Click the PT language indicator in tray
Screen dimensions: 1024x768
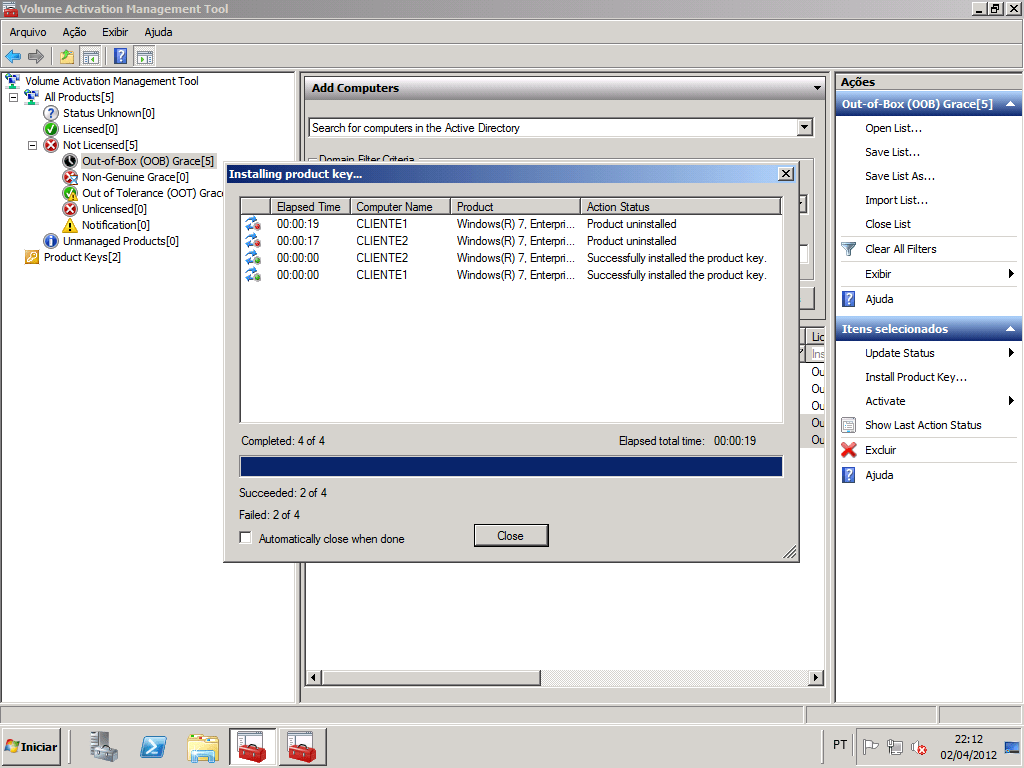(840, 745)
